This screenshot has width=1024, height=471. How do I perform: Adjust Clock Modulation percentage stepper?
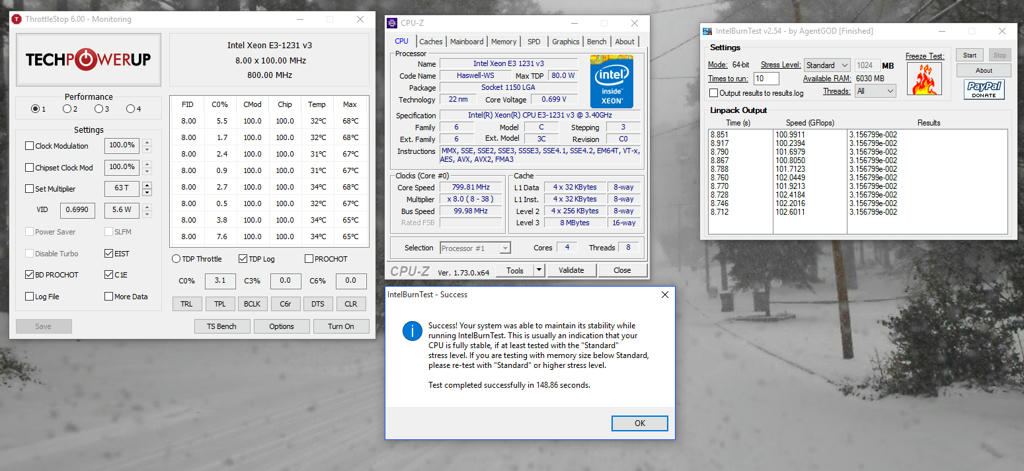(147, 146)
